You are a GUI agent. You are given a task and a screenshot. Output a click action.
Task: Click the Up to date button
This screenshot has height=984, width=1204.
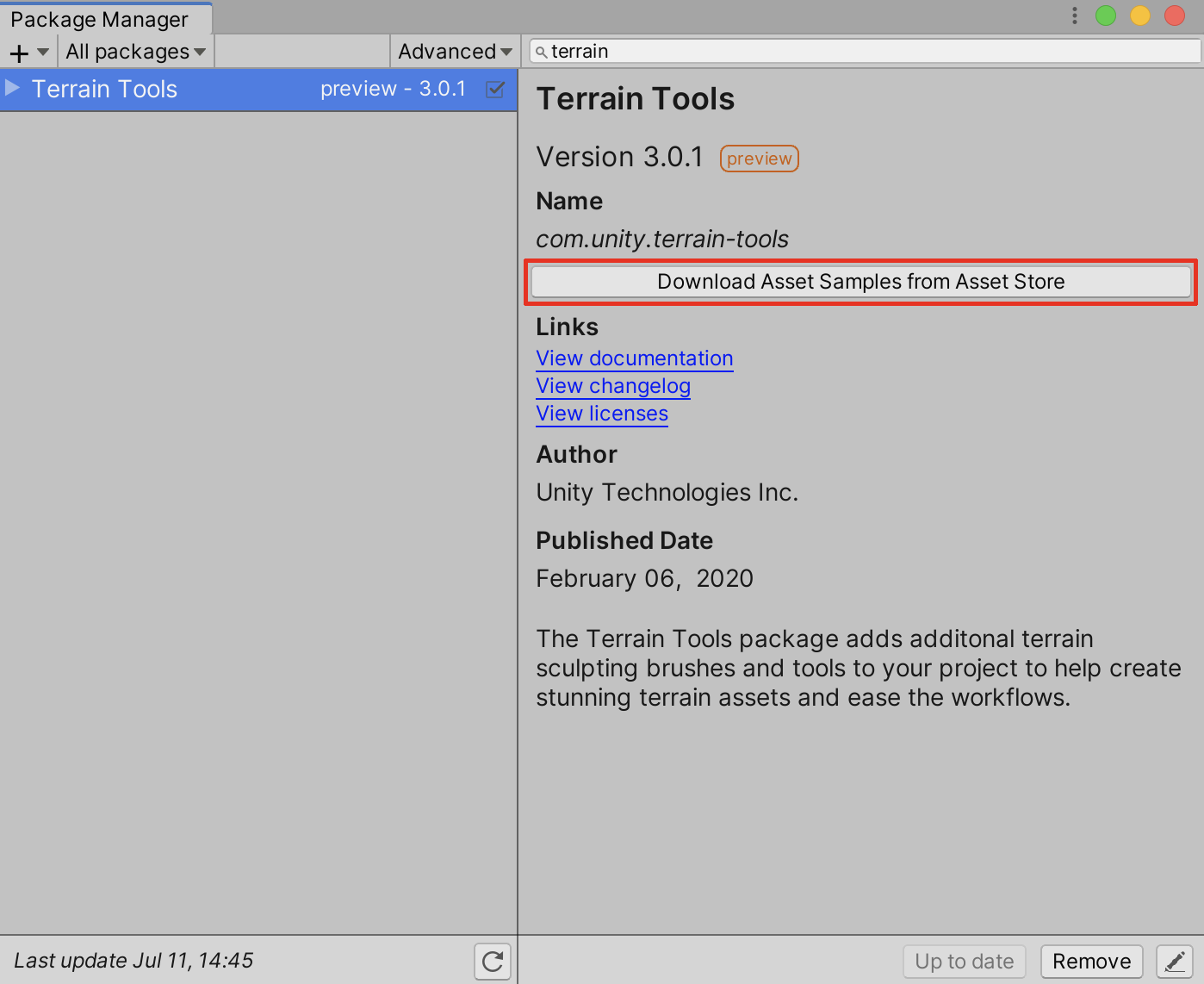[x=965, y=962]
